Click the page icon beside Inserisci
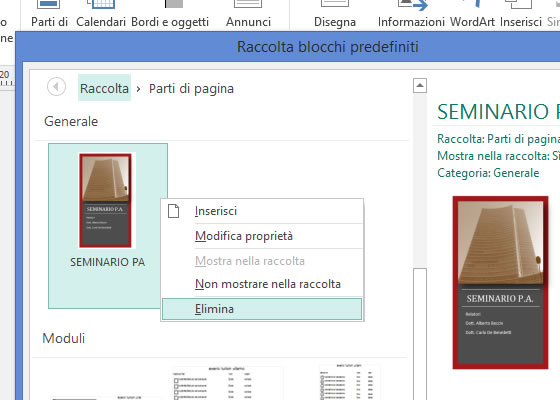 [x=174, y=211]
